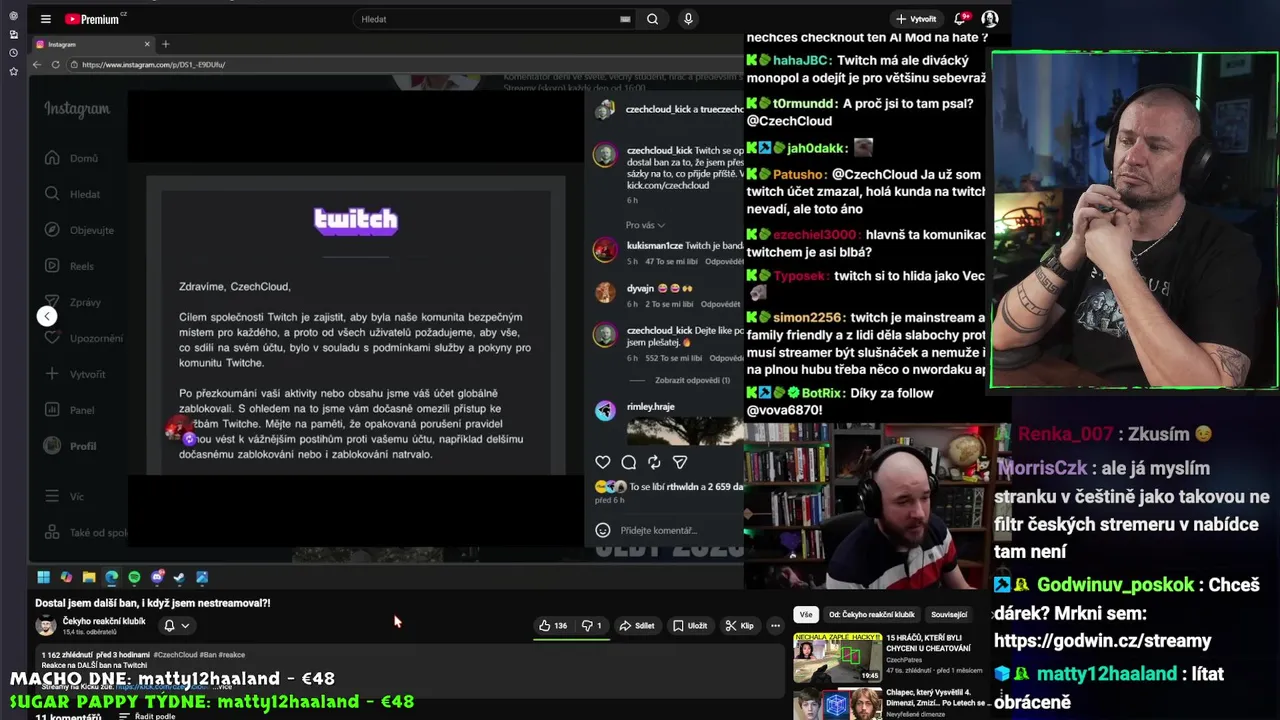Image resolution: width=1280 pixels, height=720 pixels.
Task: Open a new browser tab
Action: 166,44
